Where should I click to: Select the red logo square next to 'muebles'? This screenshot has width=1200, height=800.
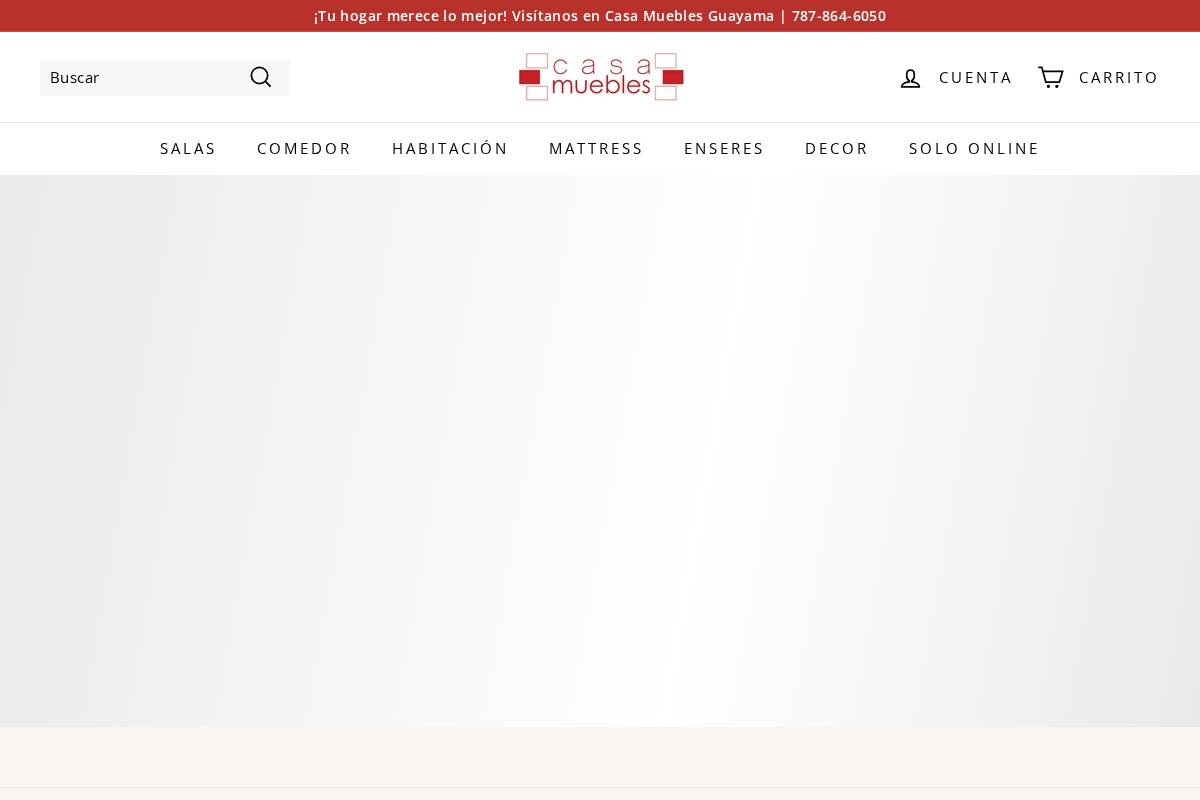point(673,77)
